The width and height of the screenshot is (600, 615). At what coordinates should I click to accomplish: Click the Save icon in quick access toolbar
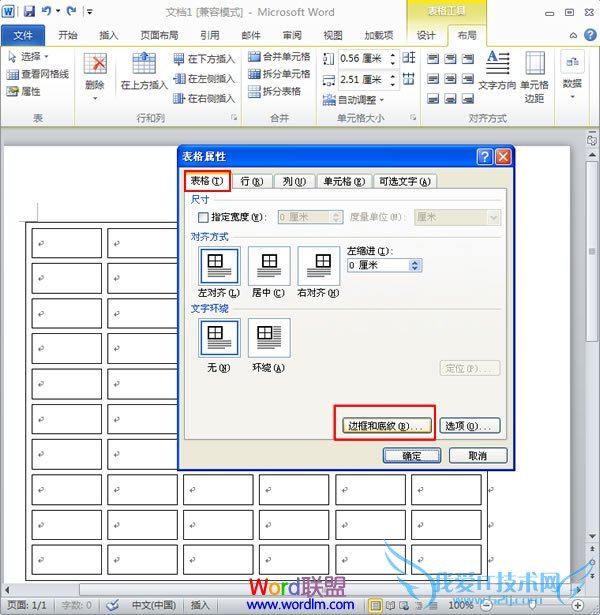pos(29,11)
